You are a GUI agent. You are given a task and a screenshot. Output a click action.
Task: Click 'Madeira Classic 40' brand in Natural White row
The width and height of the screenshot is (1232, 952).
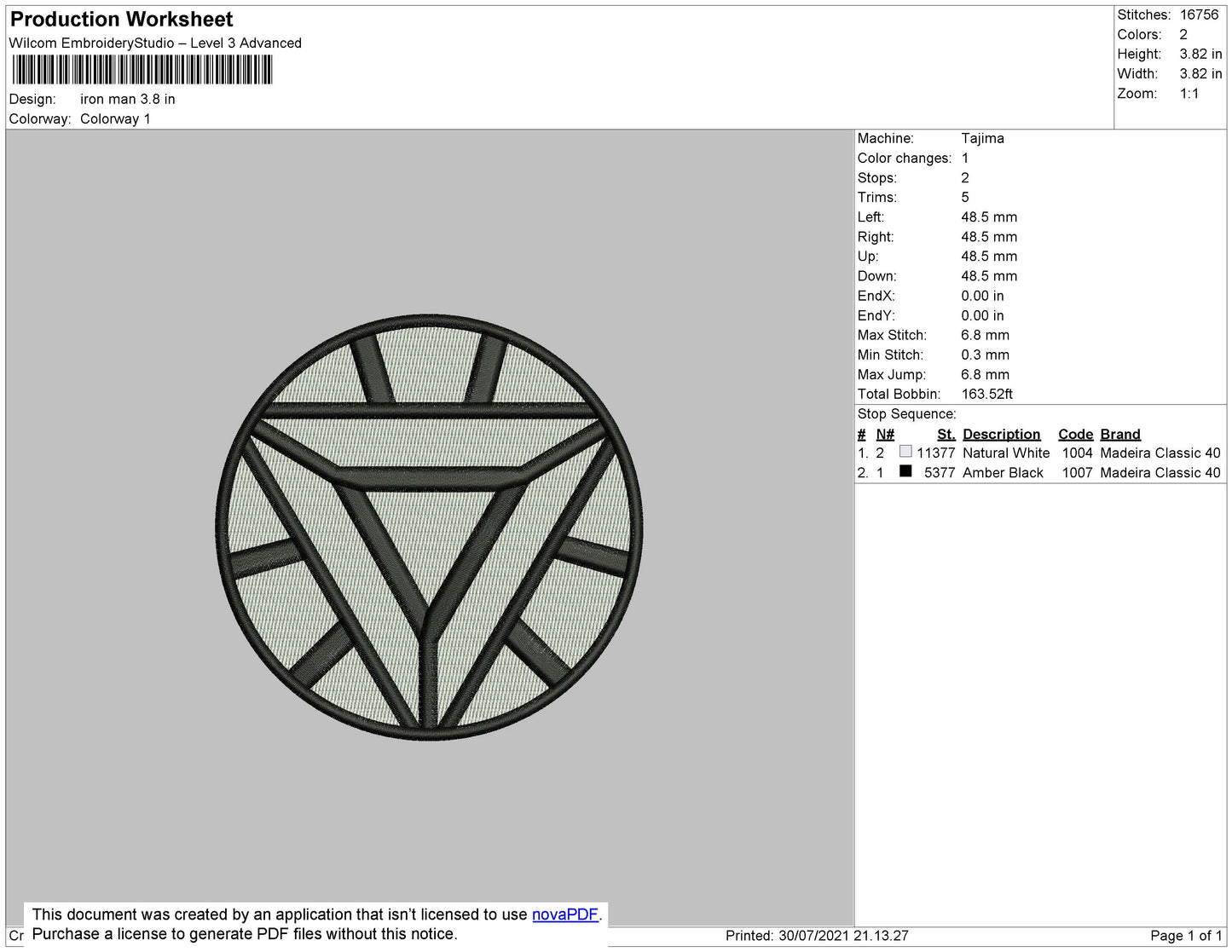point(1160,453)
